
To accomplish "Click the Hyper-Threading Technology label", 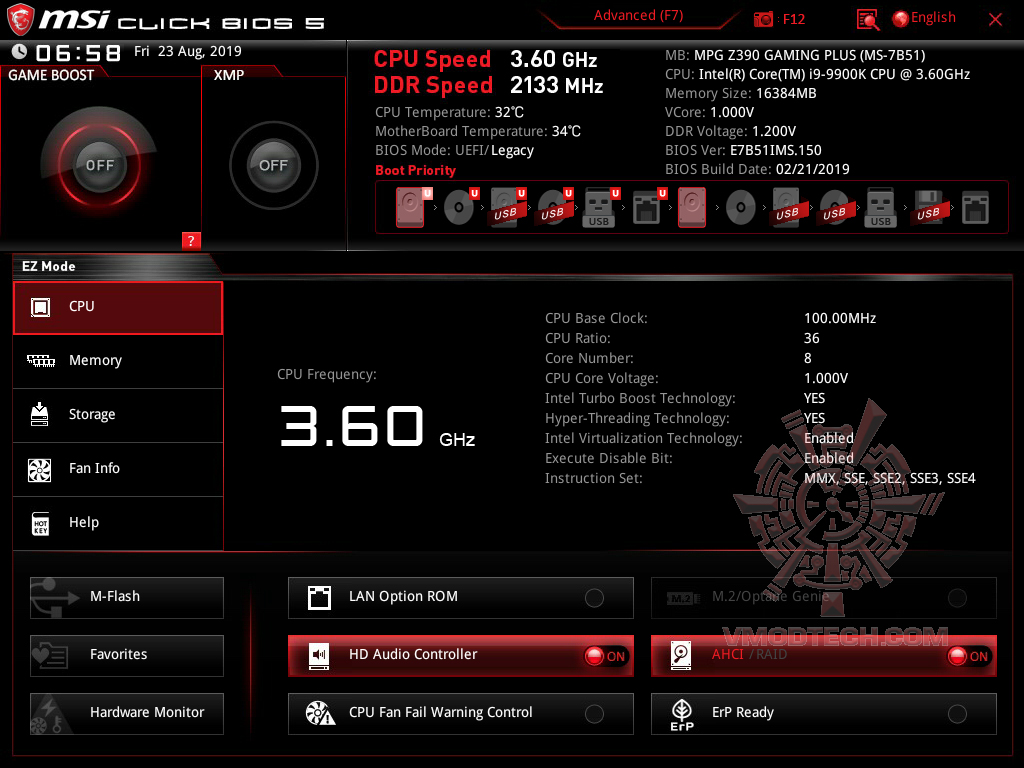I will click(x=637, y=418).
